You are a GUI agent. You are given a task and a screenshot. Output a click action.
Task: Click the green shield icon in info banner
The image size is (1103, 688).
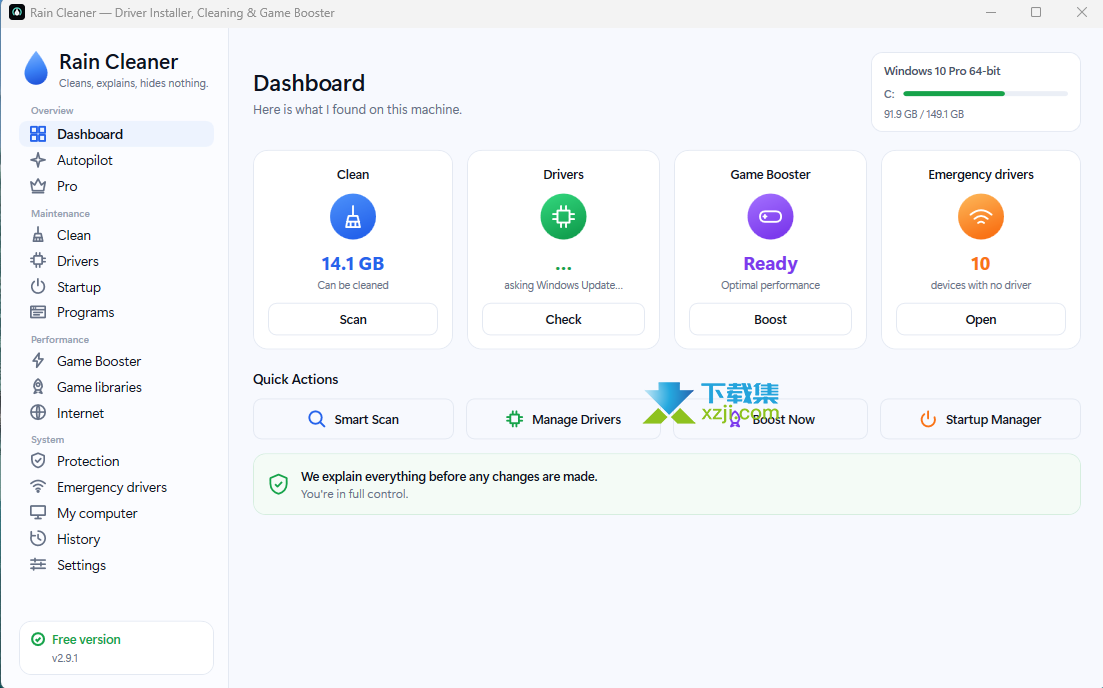(279, 484)
